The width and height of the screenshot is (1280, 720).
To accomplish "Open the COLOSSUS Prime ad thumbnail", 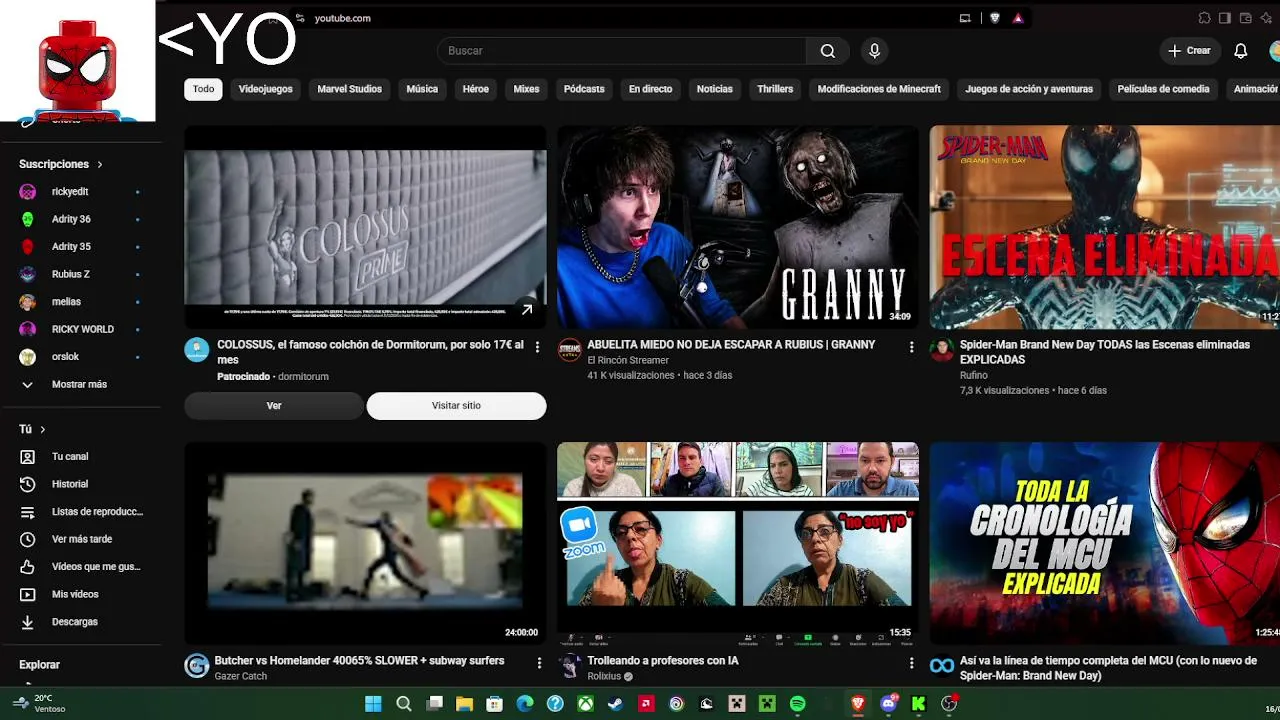I will point(365,227).
